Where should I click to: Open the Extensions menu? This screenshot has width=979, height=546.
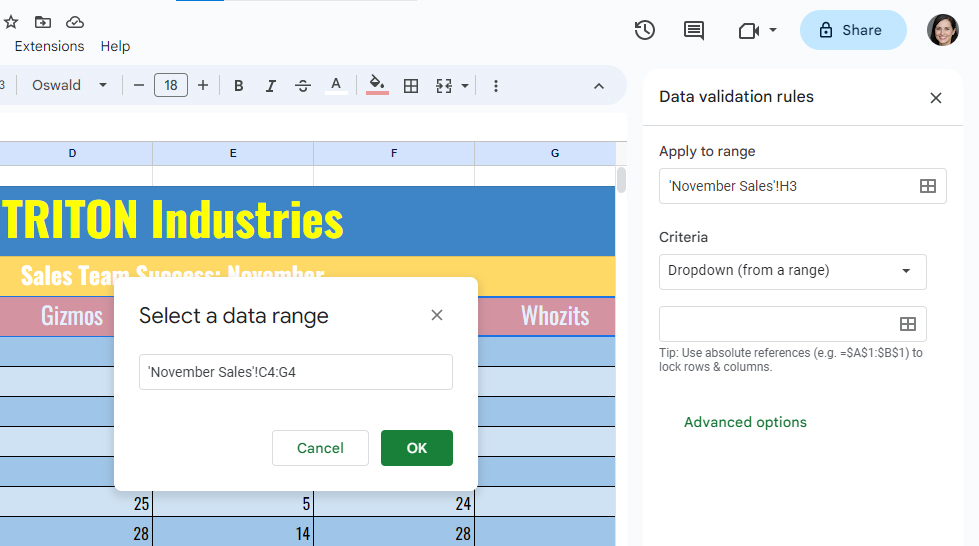click(49, 46)
